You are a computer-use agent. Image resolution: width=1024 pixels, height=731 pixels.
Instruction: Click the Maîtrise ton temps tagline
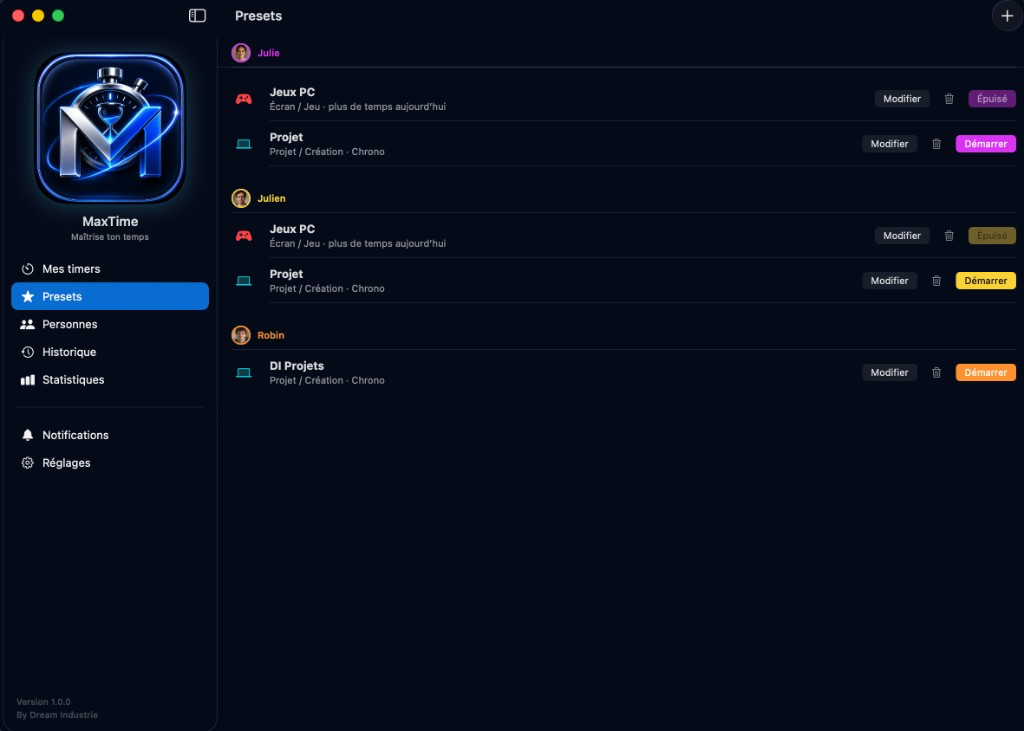pyautogui.click(x=110, y=237)
